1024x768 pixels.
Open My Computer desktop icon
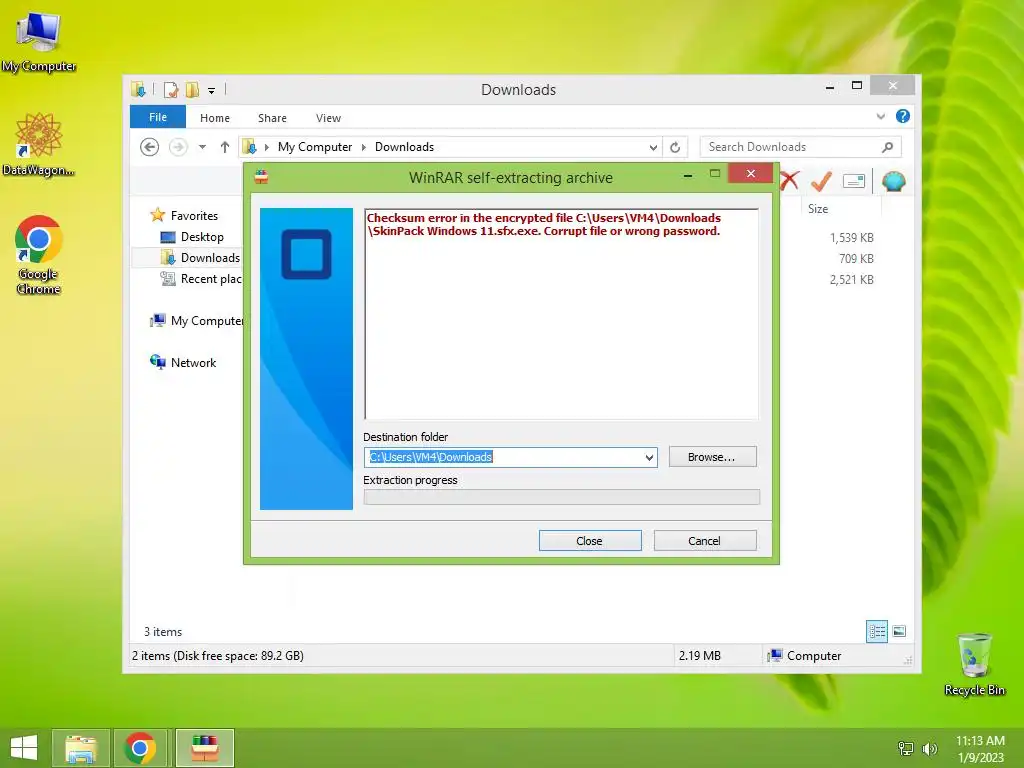click(x=39, y=42)
